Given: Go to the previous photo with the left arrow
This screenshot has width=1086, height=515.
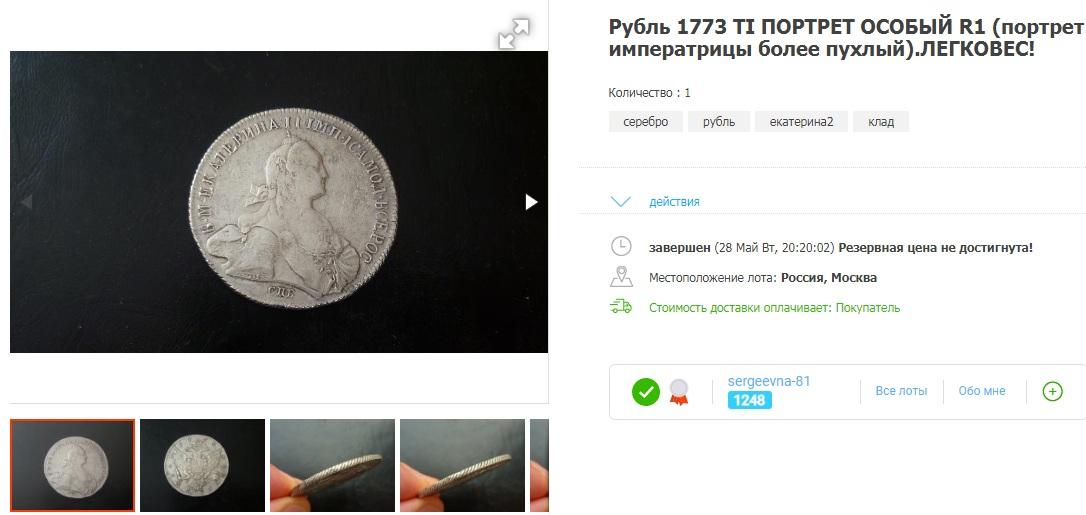Looking at the screenshot, I should [26, 201].
